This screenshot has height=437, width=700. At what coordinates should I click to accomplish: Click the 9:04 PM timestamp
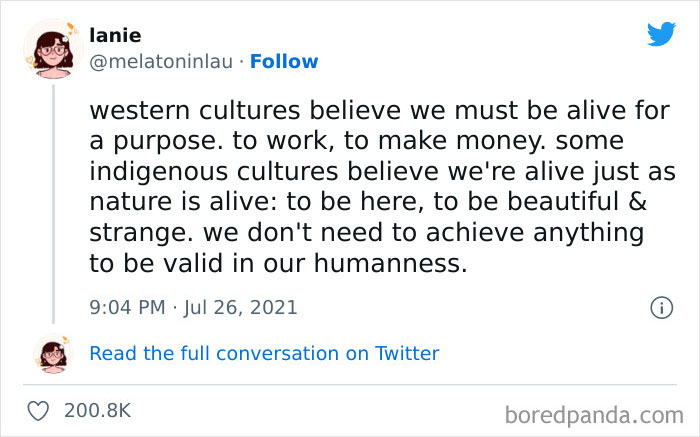point(128,307)
